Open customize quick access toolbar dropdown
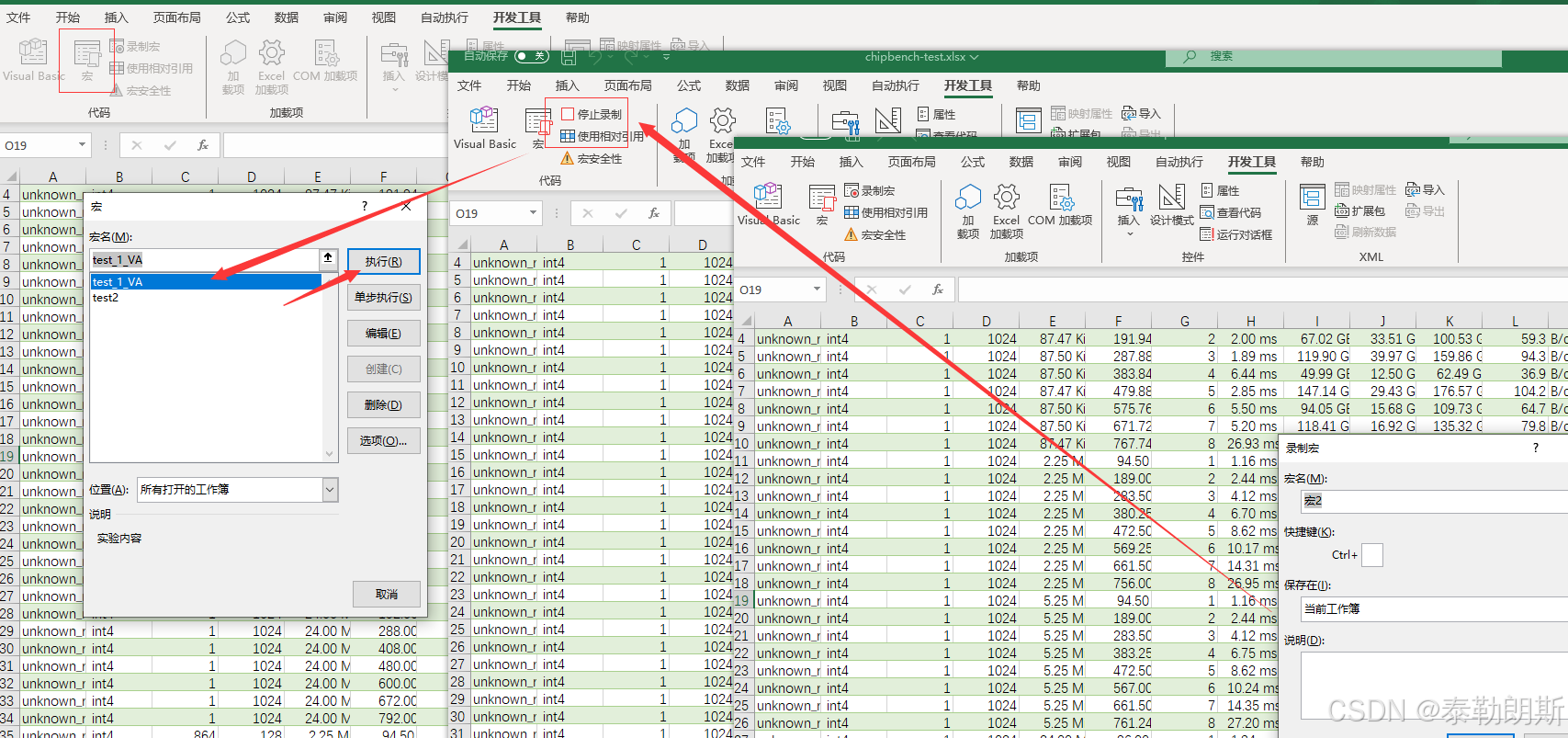This screenshot has height=738, width=1568. coord(667,57)
